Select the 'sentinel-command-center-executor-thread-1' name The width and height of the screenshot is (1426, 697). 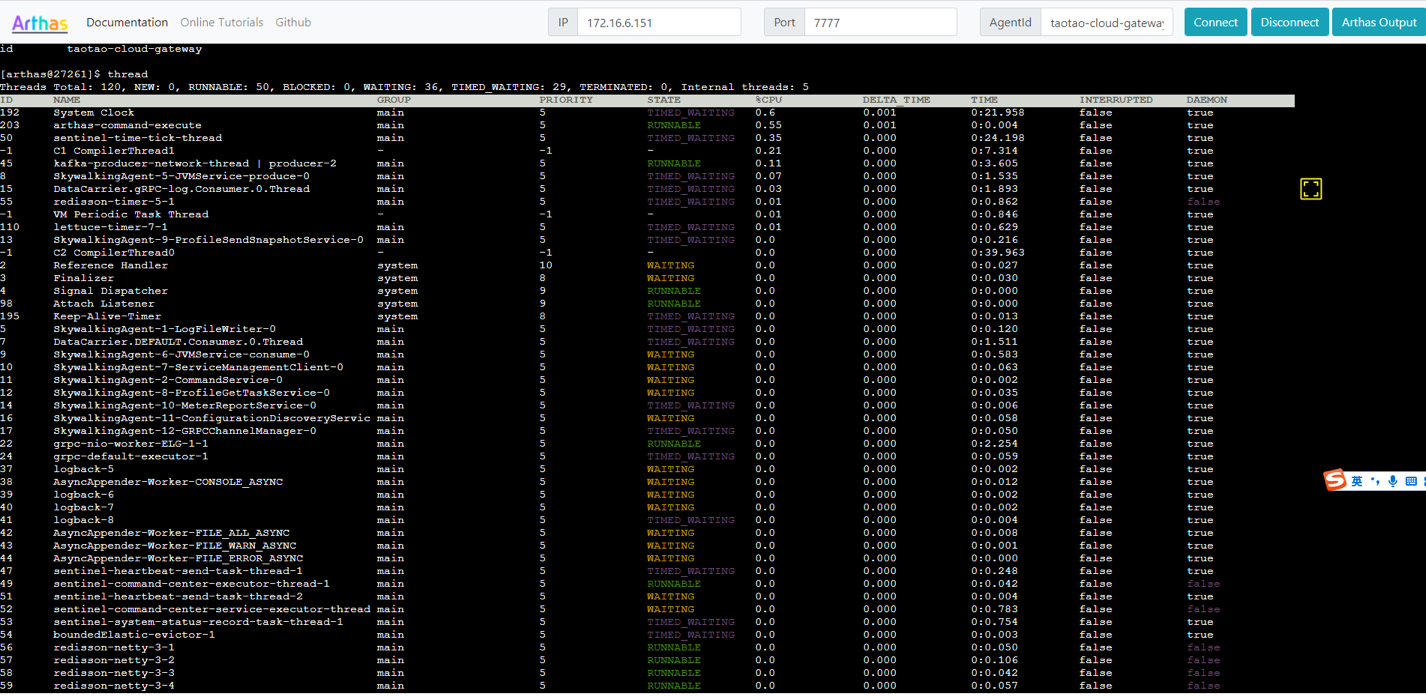pyautogui.click(x=192, y=584)
